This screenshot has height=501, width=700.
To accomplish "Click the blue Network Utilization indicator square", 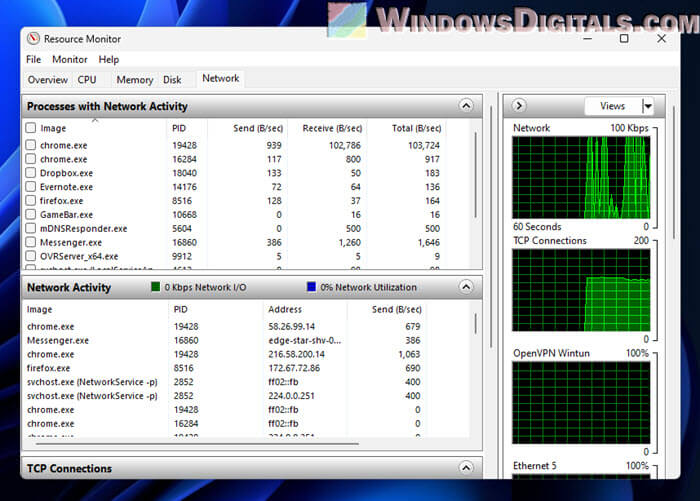I will pos(312,287).
